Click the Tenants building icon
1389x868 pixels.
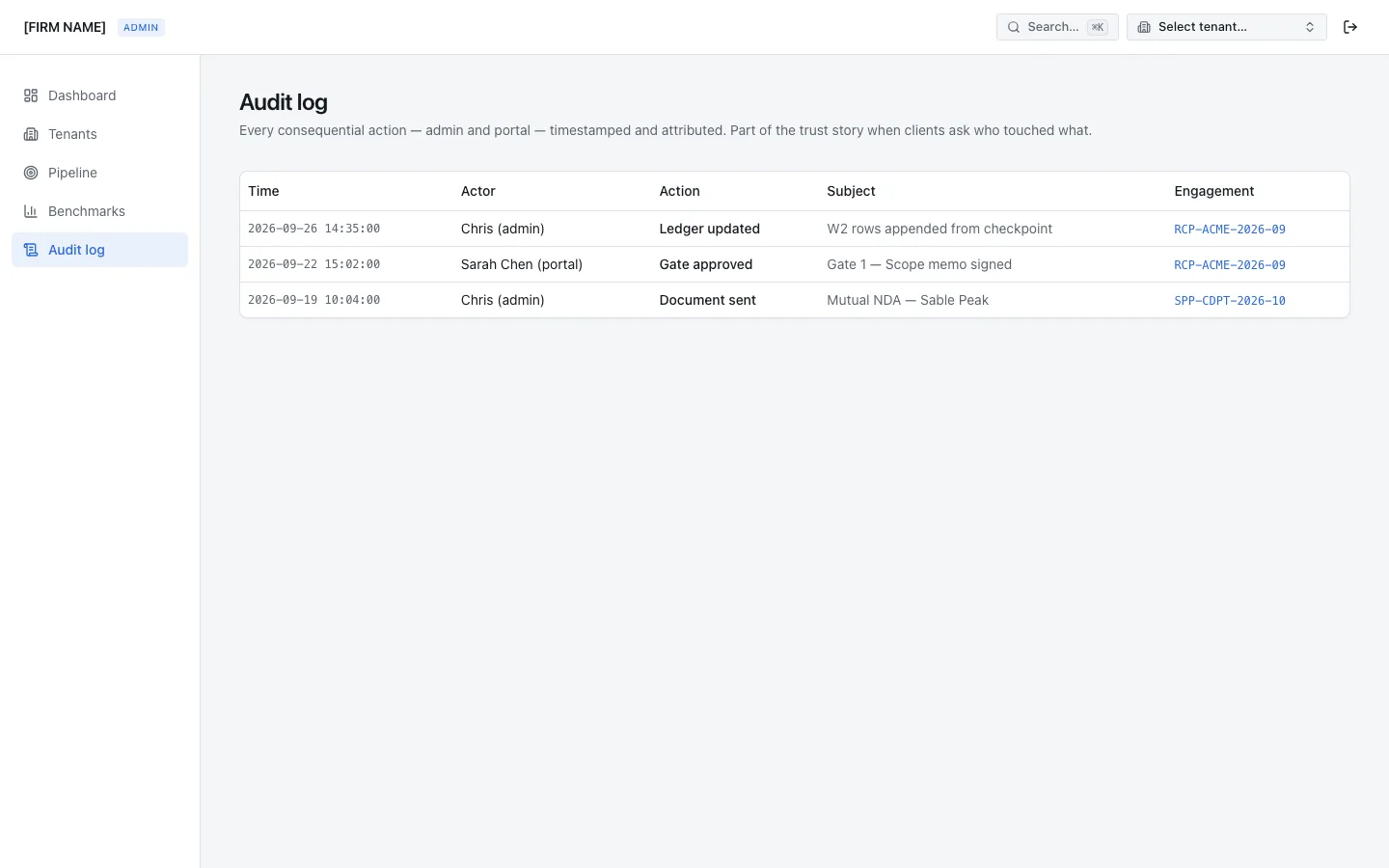click(31, 134)
